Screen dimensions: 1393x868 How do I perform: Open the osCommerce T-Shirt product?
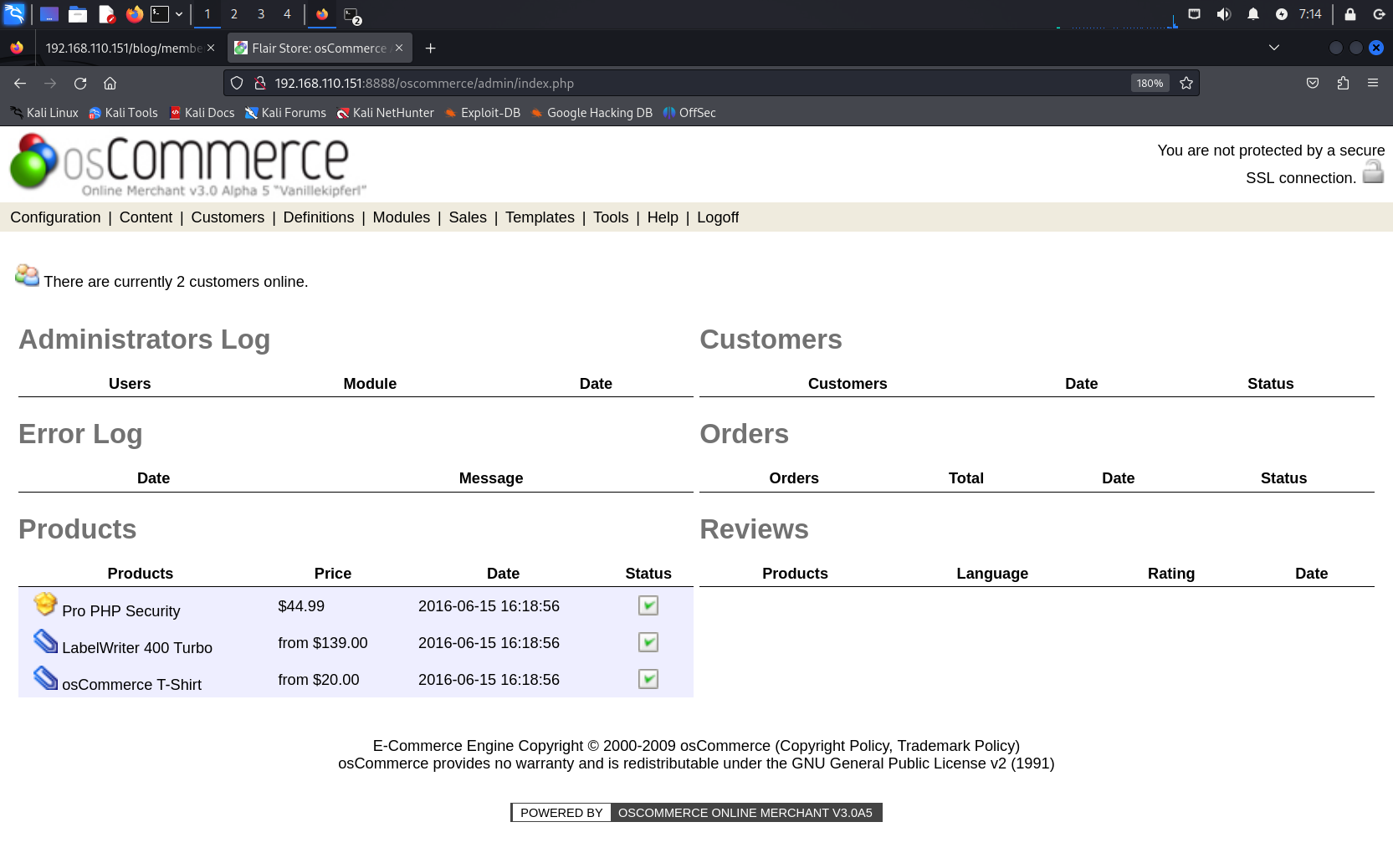[x=131, y=685]
